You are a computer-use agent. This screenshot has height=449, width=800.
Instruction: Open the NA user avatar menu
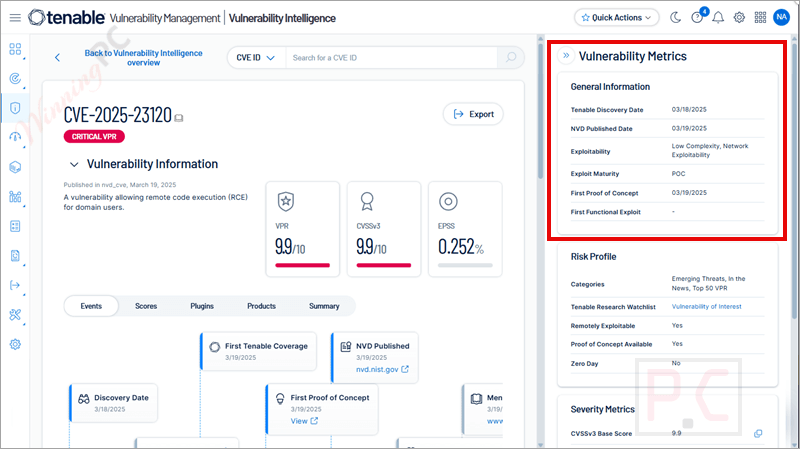781,17
